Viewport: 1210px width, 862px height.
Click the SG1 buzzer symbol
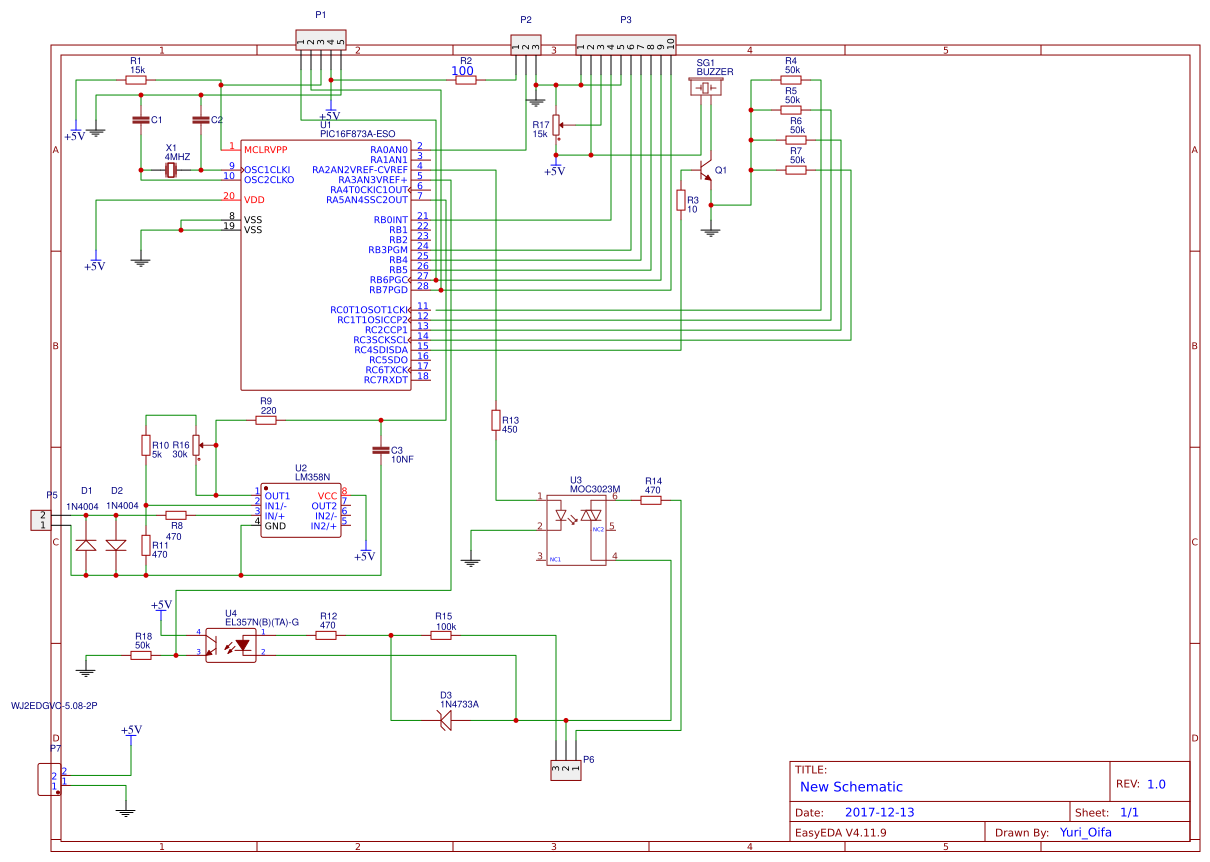(705, 88)
